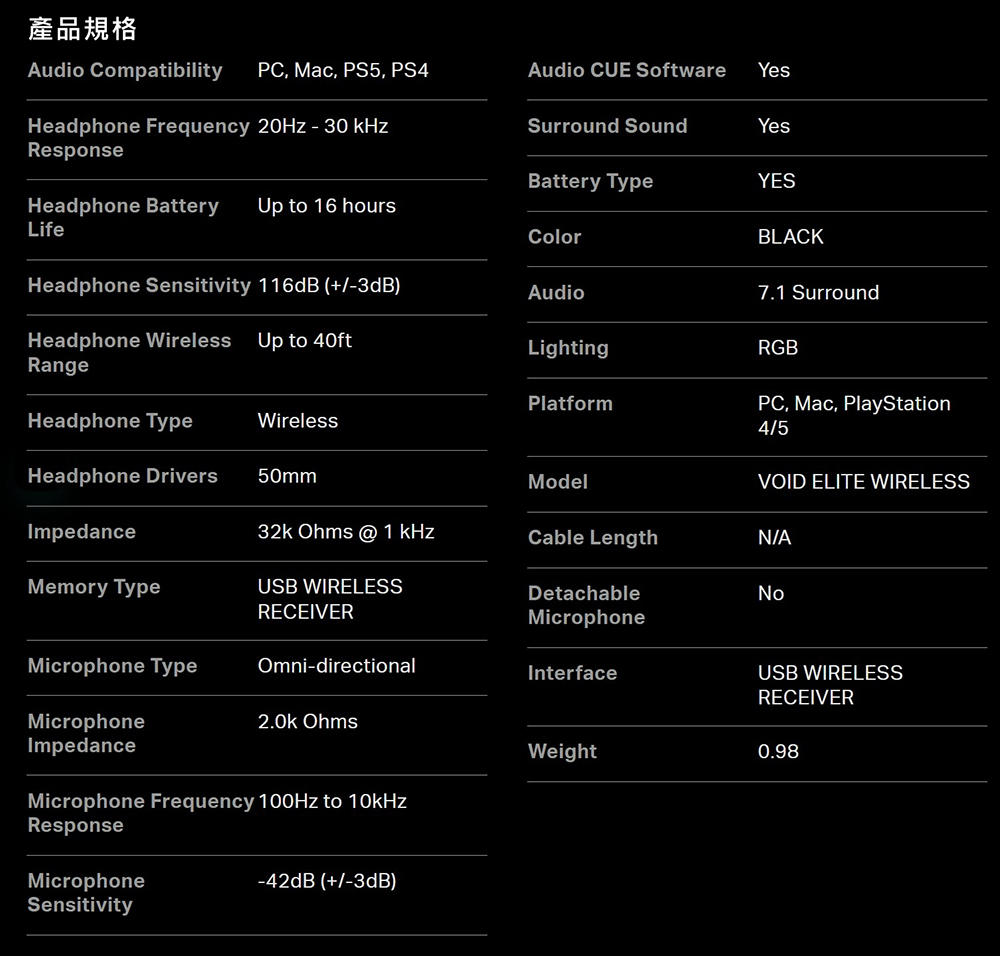Select the Weight label
This screenshot has width=1000, height=956.
562,752
